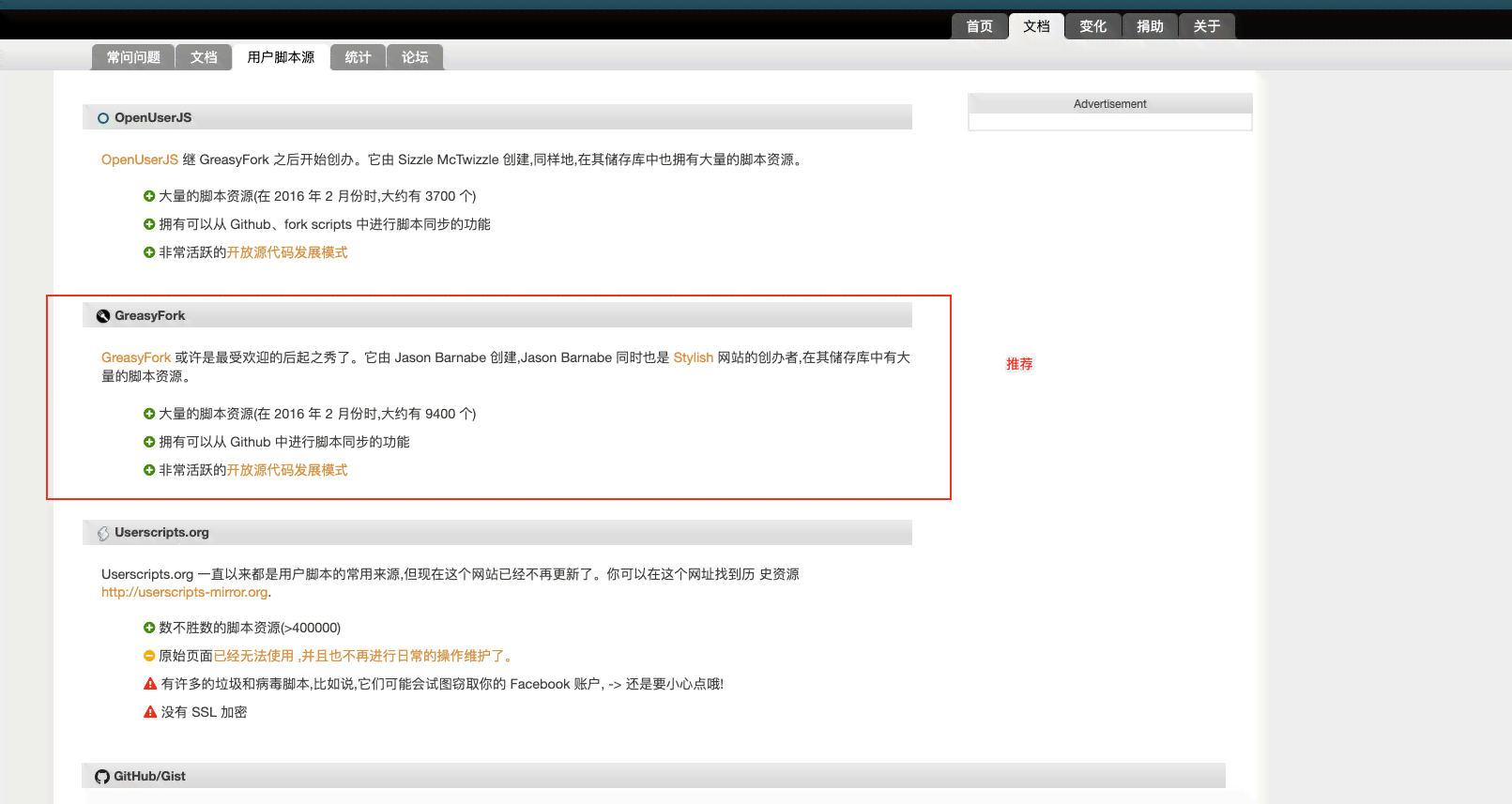This screenshot has height=804, width=1512.
Task: Open the 论坛 sub-tab
Action: [415, 57]
